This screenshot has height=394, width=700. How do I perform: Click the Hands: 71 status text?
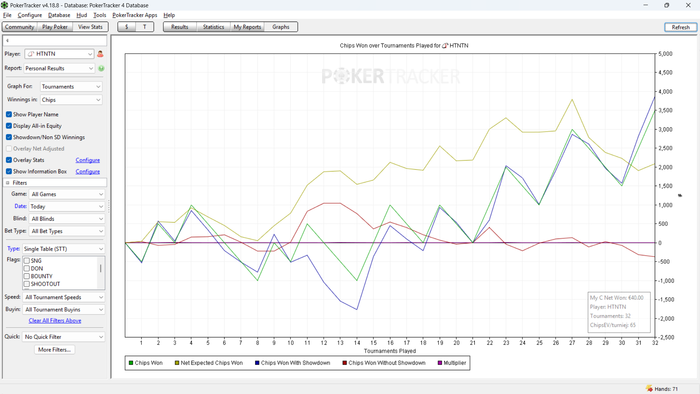coord(666,389)
